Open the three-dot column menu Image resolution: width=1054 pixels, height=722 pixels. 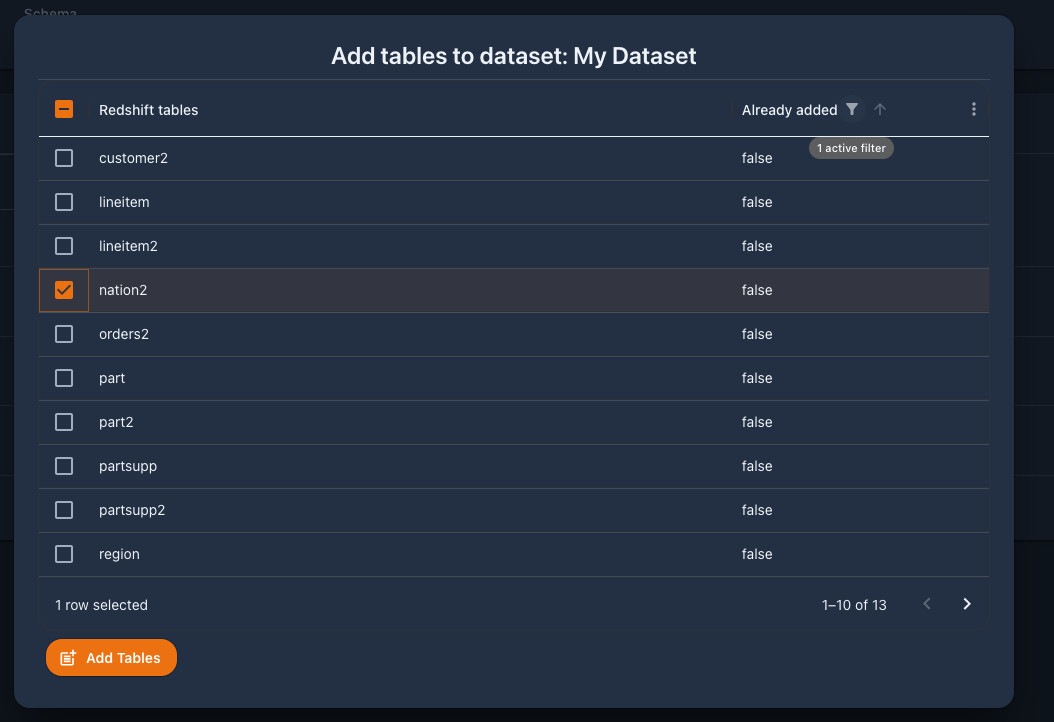click(973, 109)
